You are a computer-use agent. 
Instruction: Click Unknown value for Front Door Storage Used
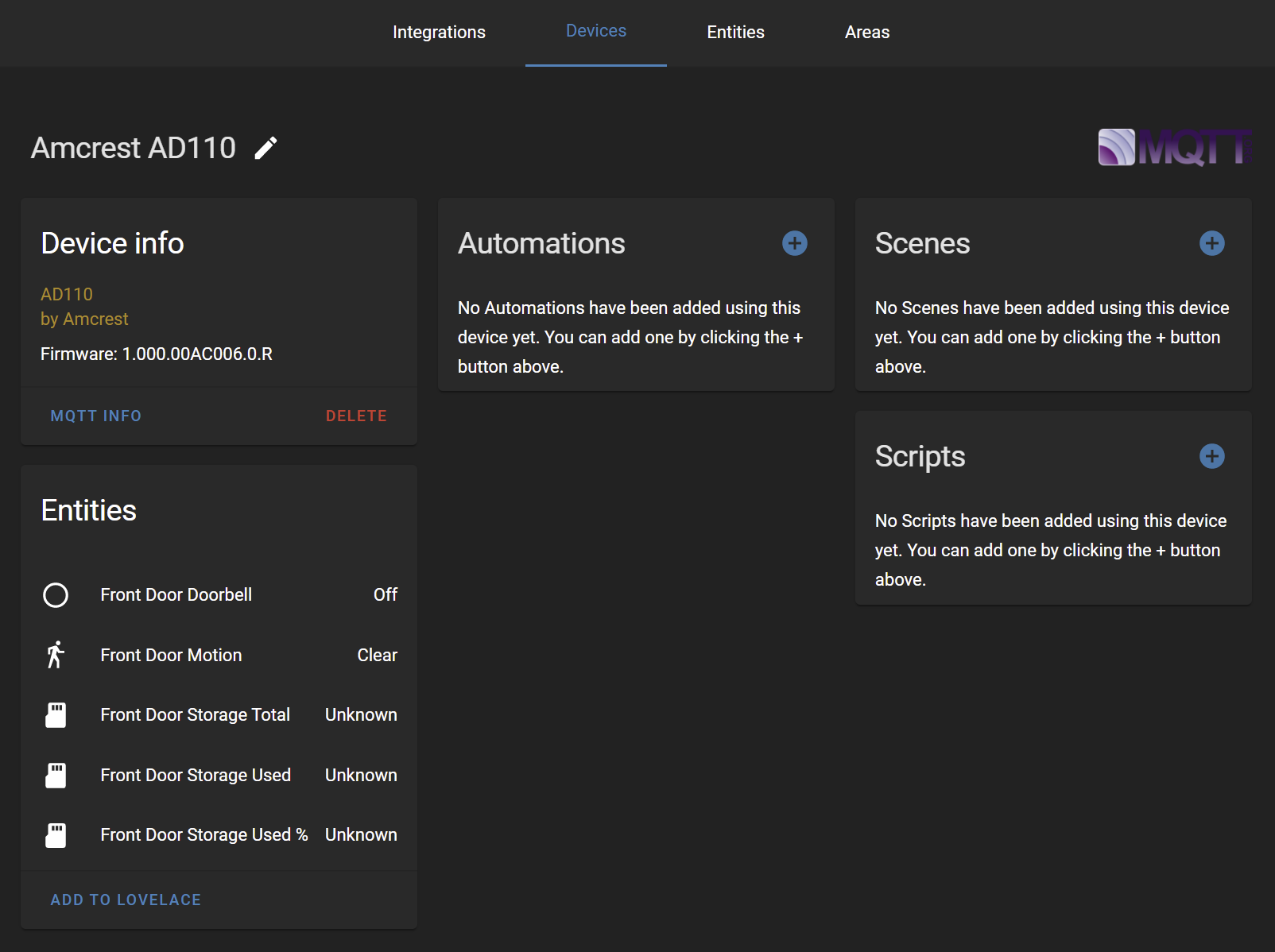click(361, 775)
